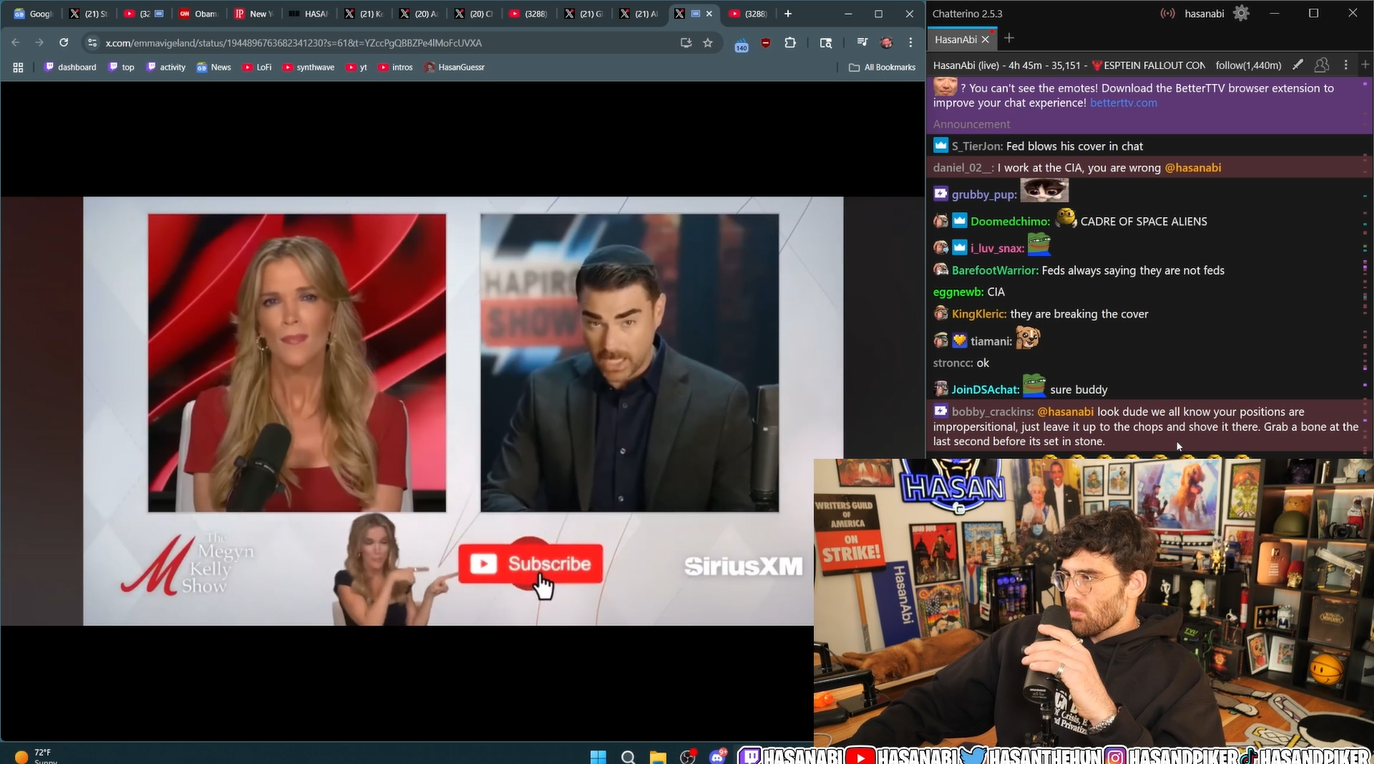Click the Chatterino streamer mode broadcast icon
This screenshot has width=1374, height=764.
pyautogui.click(x=1167, y=13)
